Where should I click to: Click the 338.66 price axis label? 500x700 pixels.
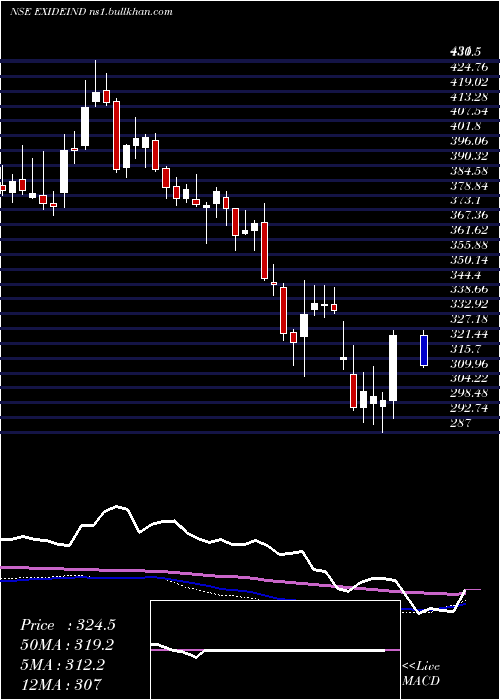(469, 289)
